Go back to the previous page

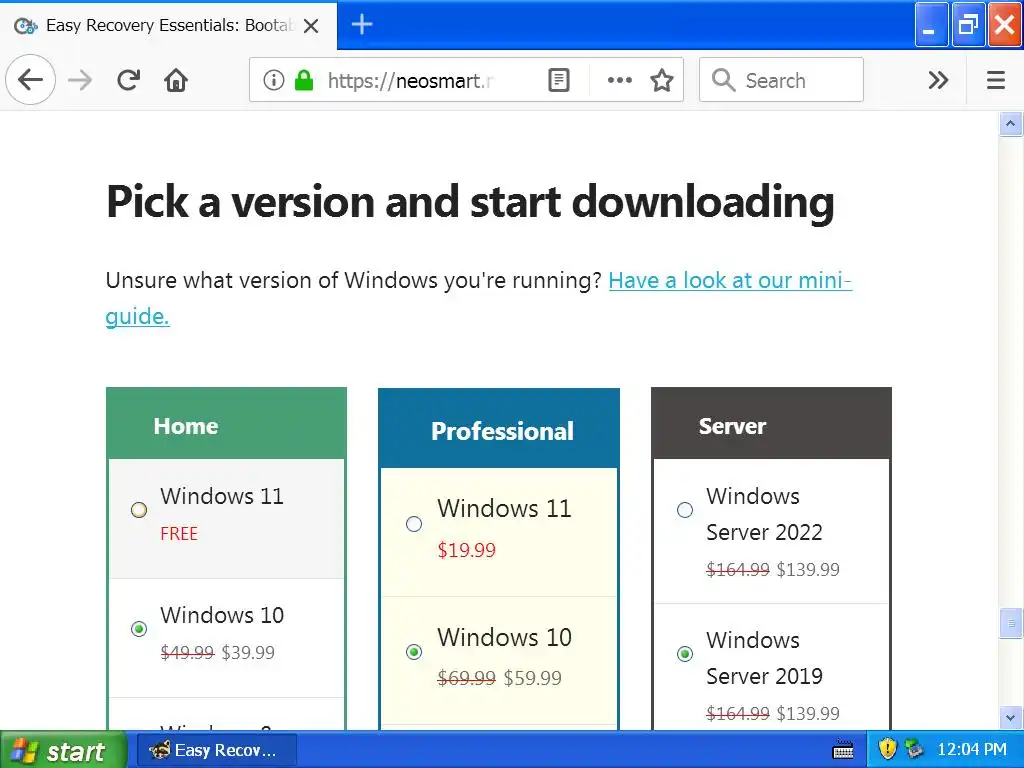click(x=30, y=80)
